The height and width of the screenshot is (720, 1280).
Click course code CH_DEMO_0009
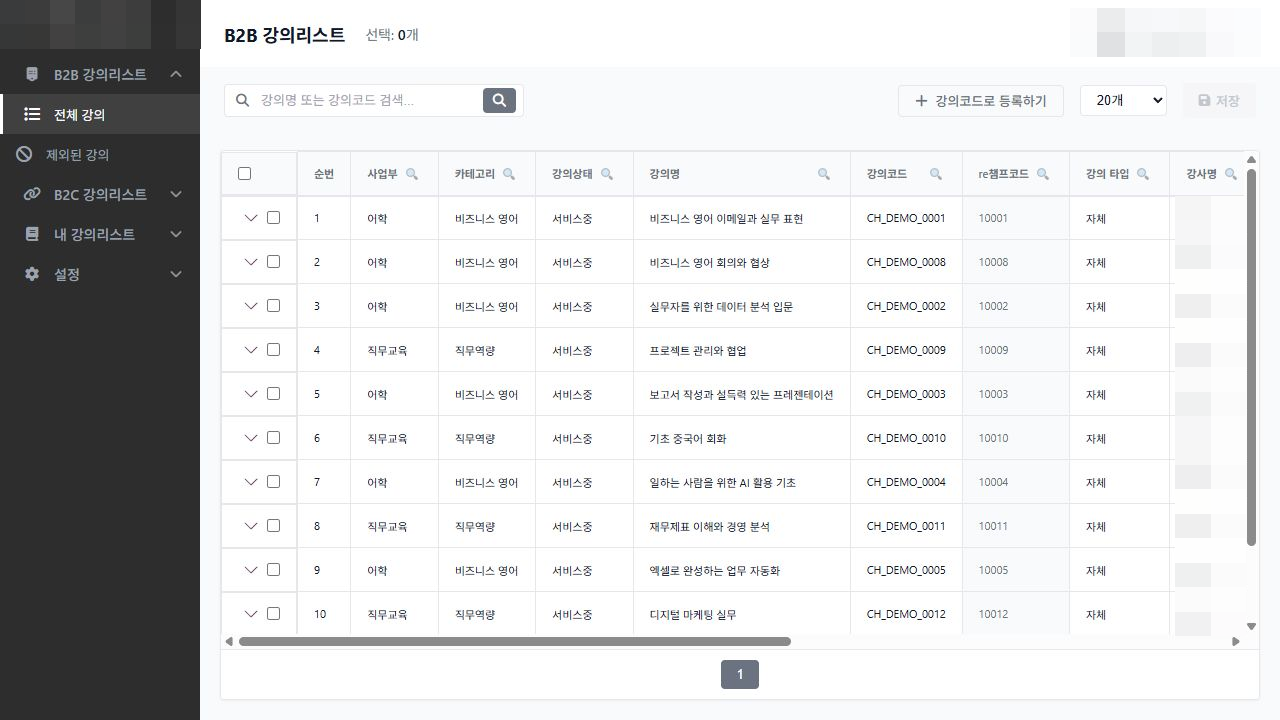coord(906,350)
